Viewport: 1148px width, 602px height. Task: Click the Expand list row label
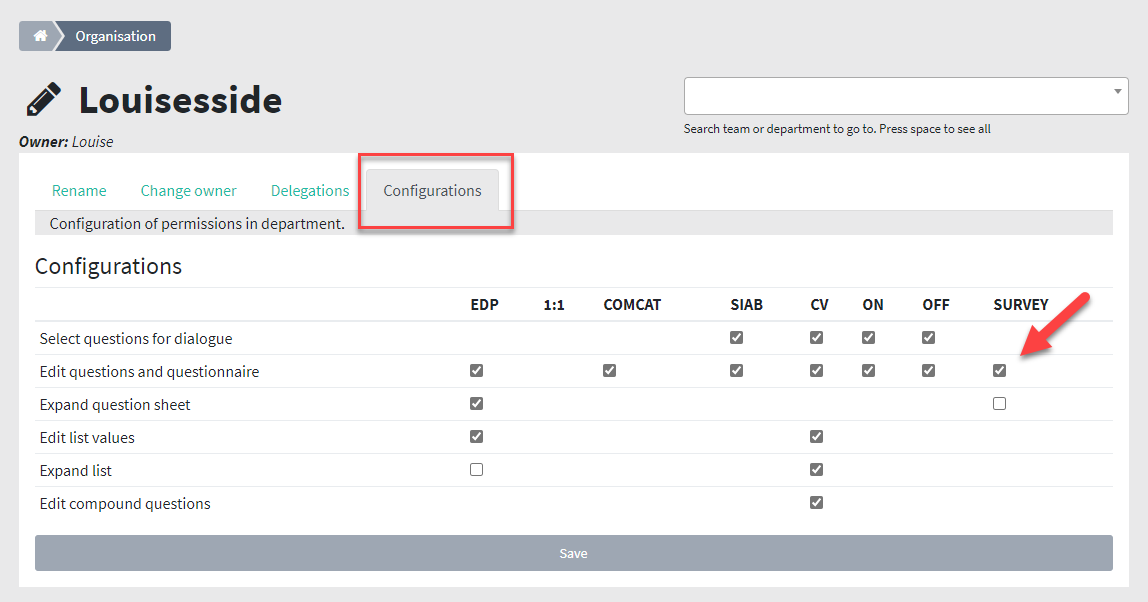click(75, 470)
